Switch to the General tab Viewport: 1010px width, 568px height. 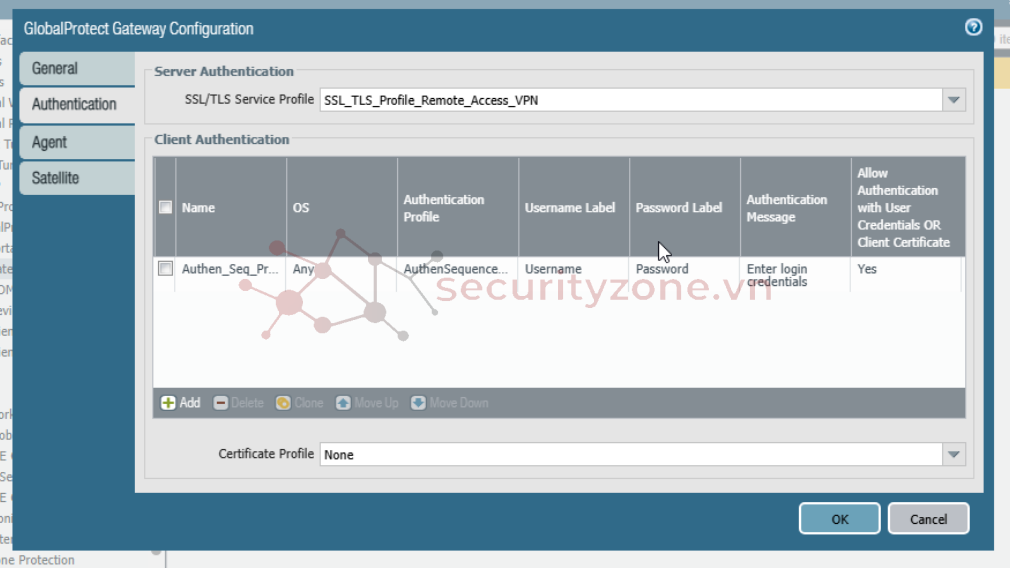[x=55, y=68]
